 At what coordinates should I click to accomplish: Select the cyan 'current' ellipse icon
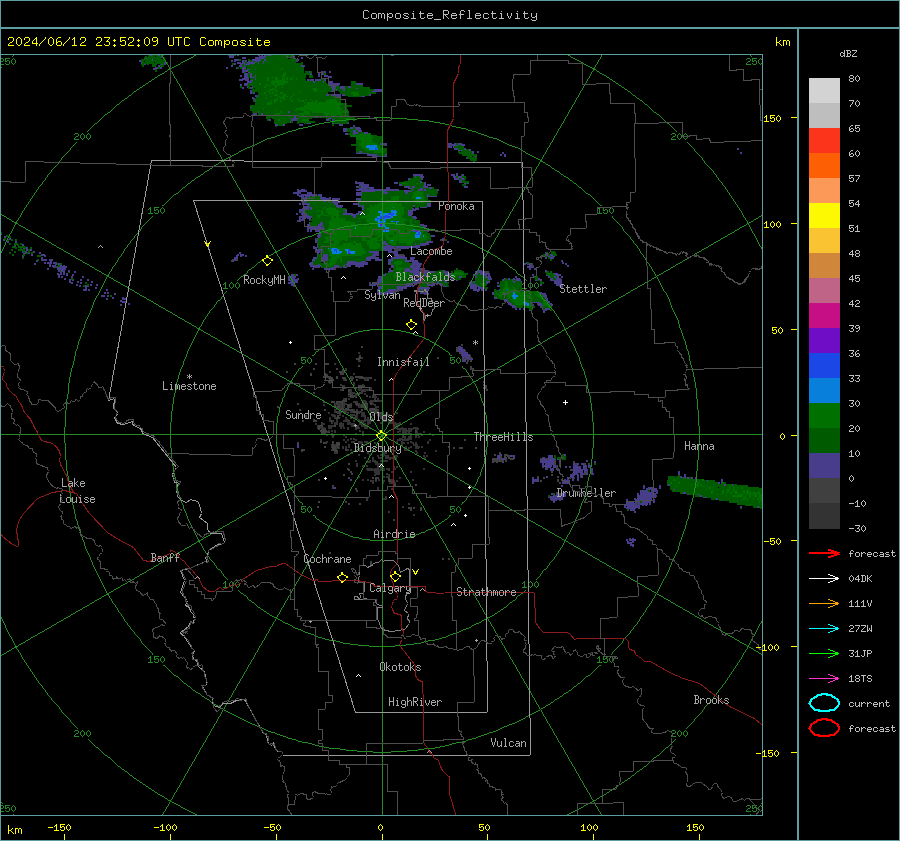pos(824,703)
